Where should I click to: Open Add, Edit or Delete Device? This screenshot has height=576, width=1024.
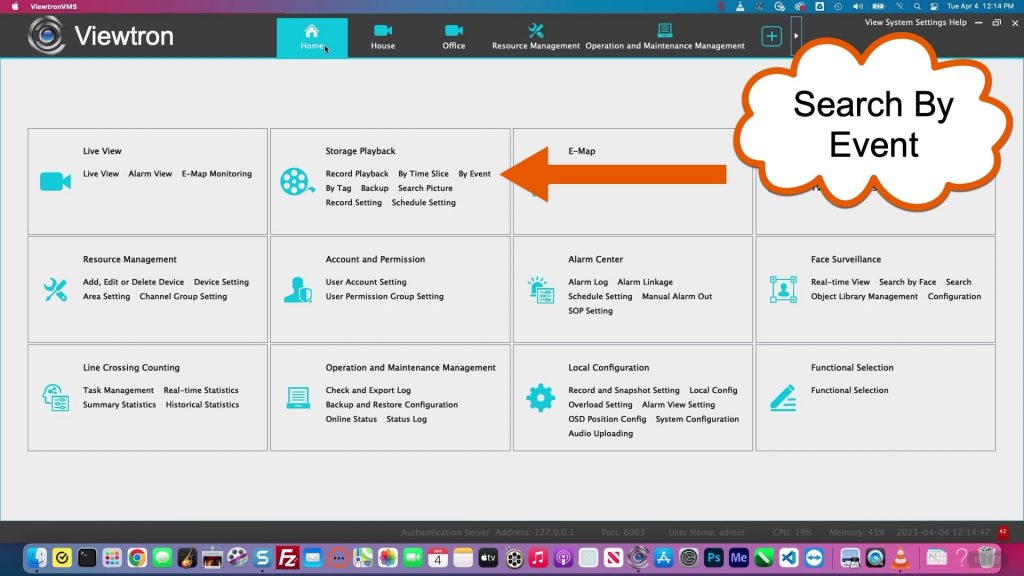[133, 282]
